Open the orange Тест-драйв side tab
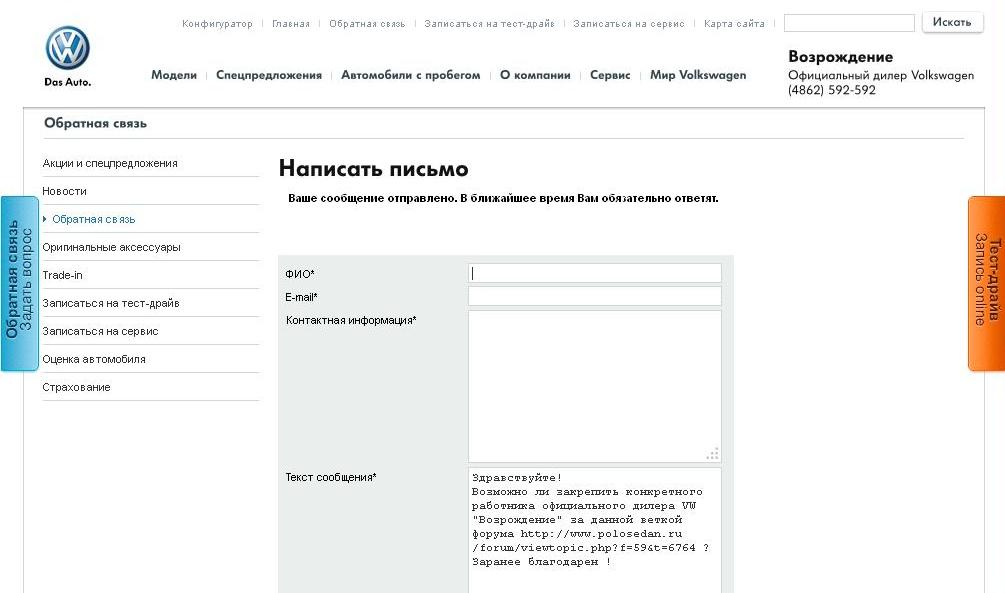 pos(986,283)
